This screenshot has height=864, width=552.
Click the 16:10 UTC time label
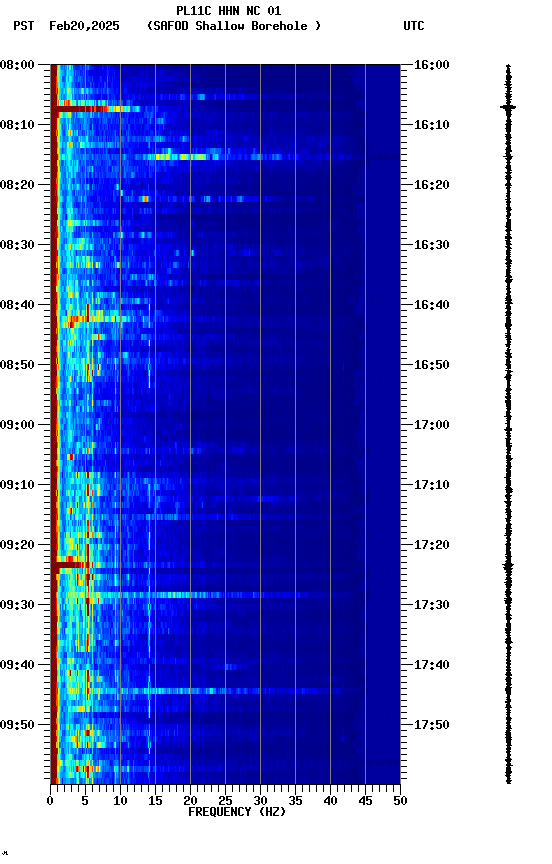[432, 125]
